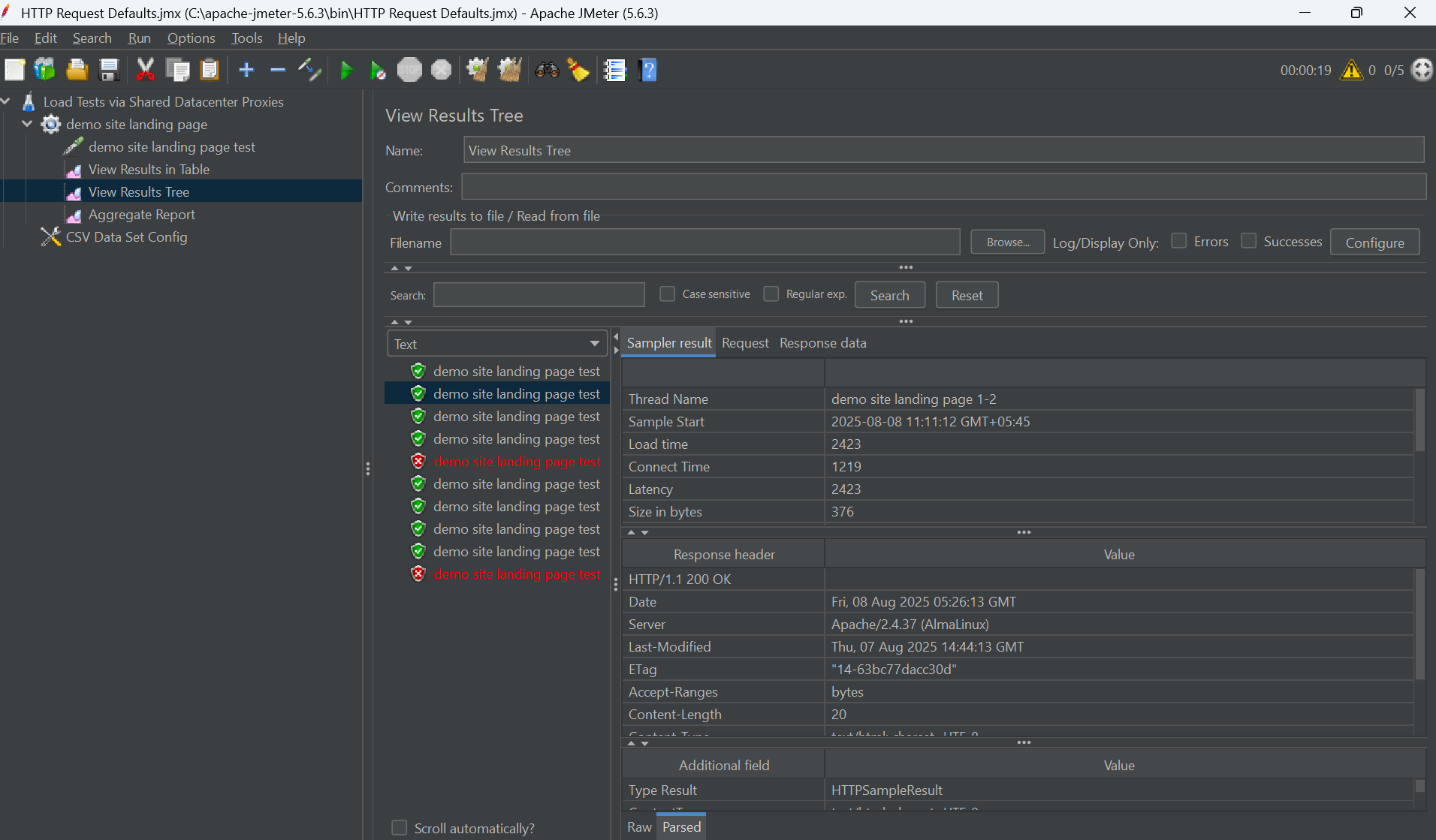
Task: Open the Templates icon in toolbar
Action: (45, 70)
